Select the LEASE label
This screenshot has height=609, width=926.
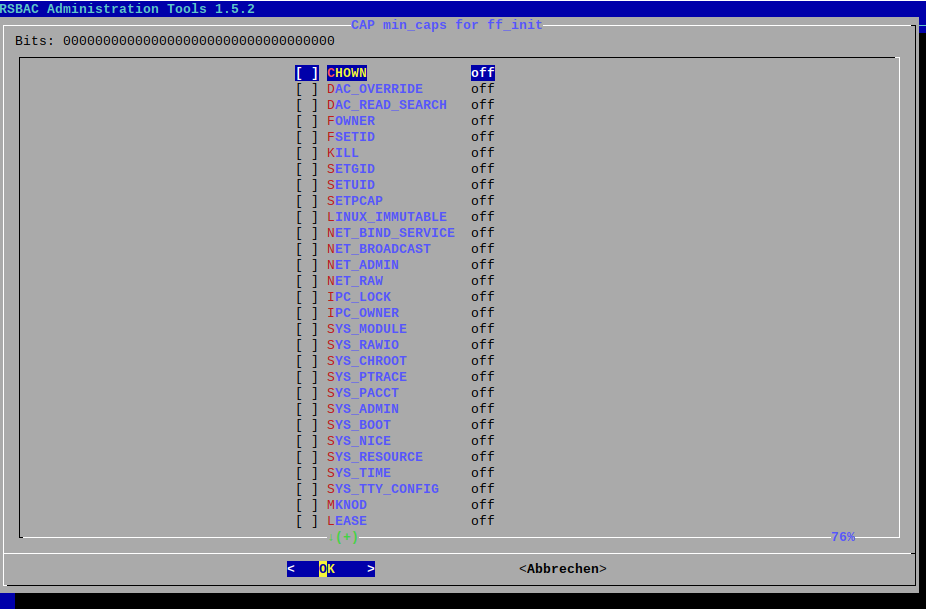347,520
